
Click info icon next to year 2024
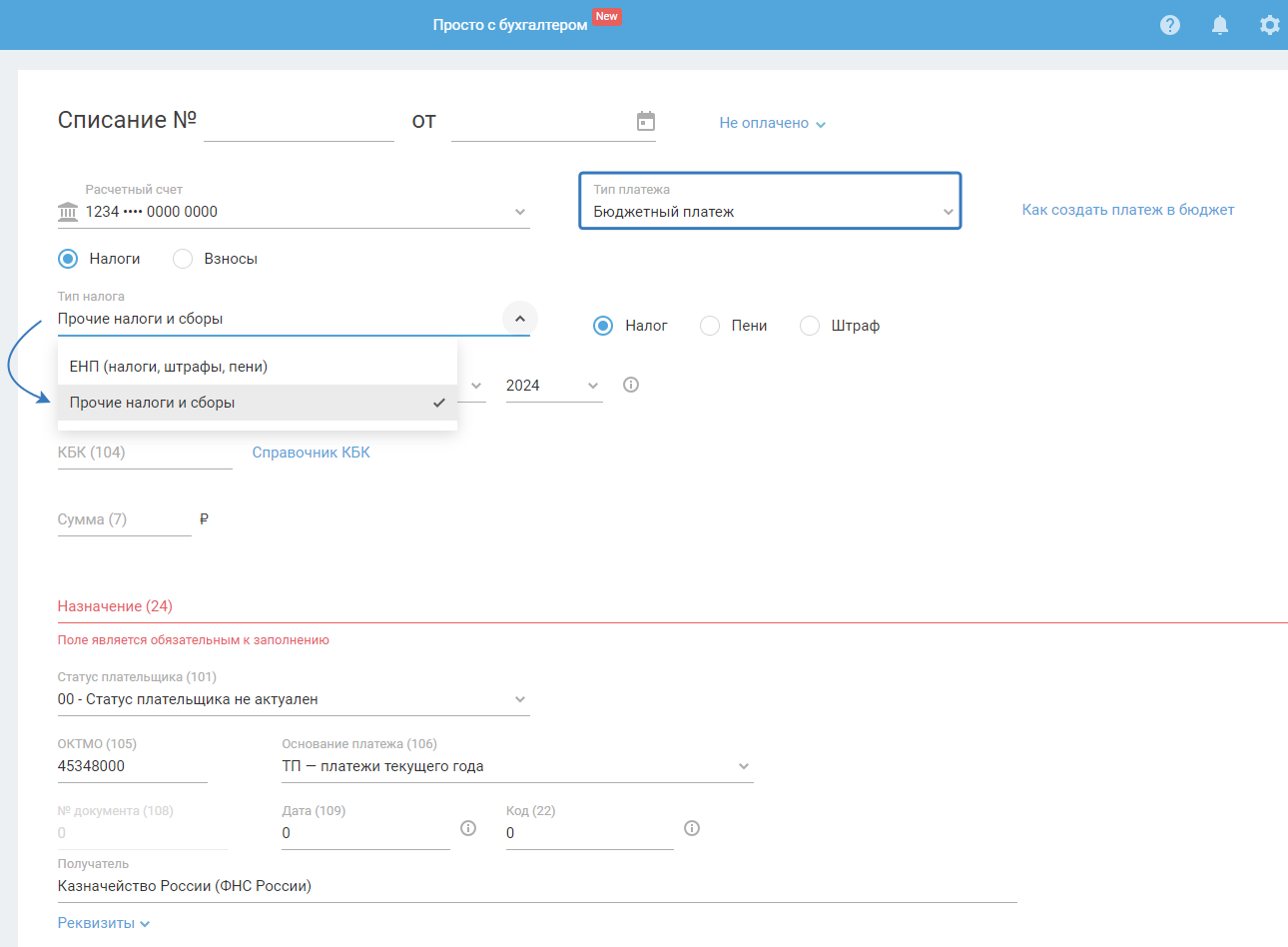pyautogui.click(x=631, y=385)
